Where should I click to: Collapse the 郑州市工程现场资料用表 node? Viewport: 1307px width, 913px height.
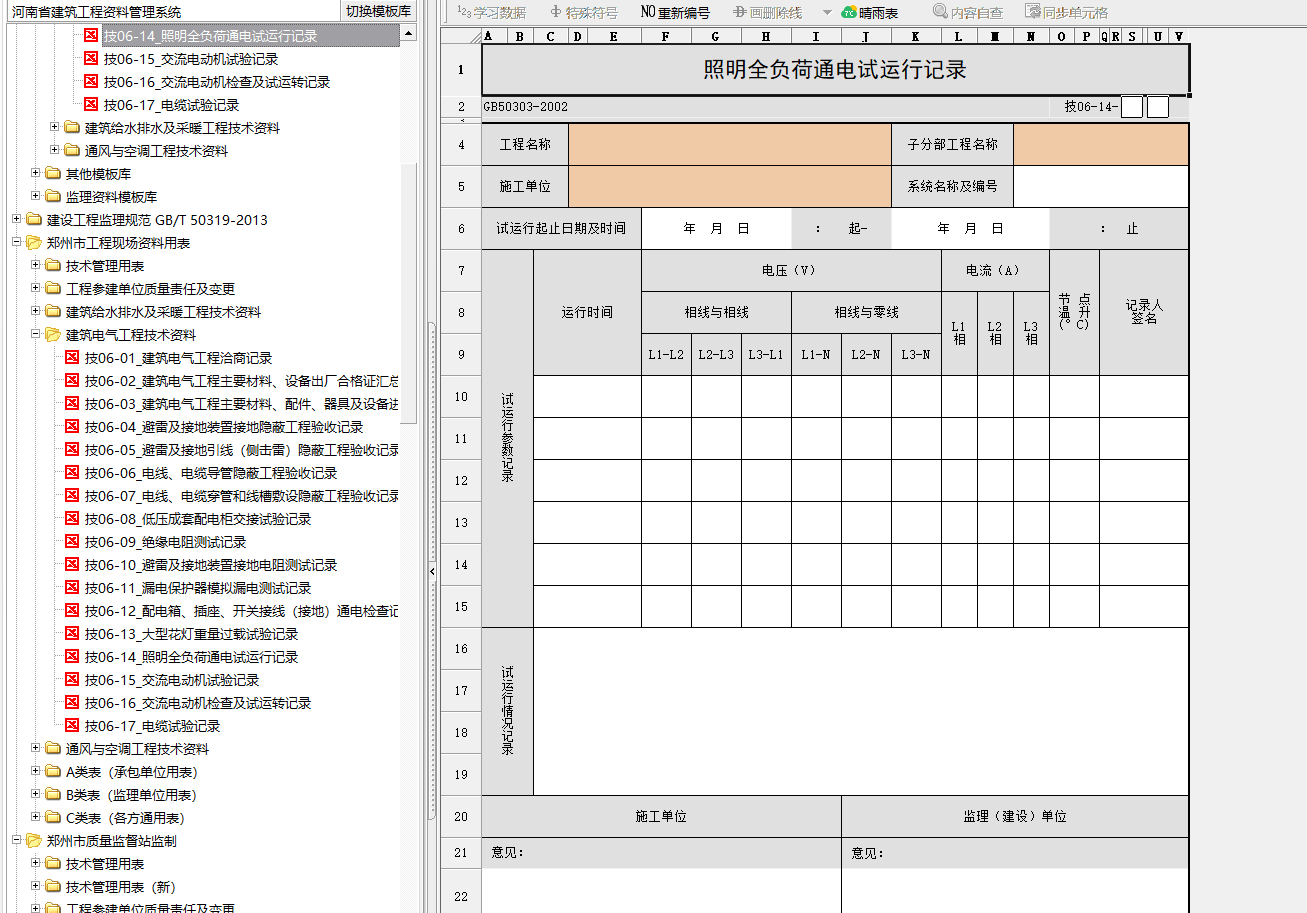pyautogui.click(x=16, y=242)
